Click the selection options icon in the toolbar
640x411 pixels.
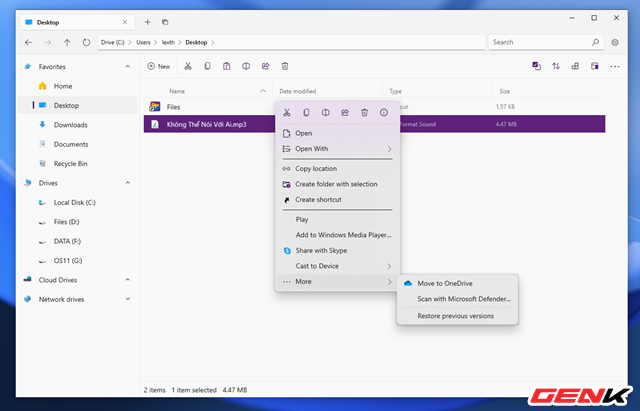pos(536,66)
